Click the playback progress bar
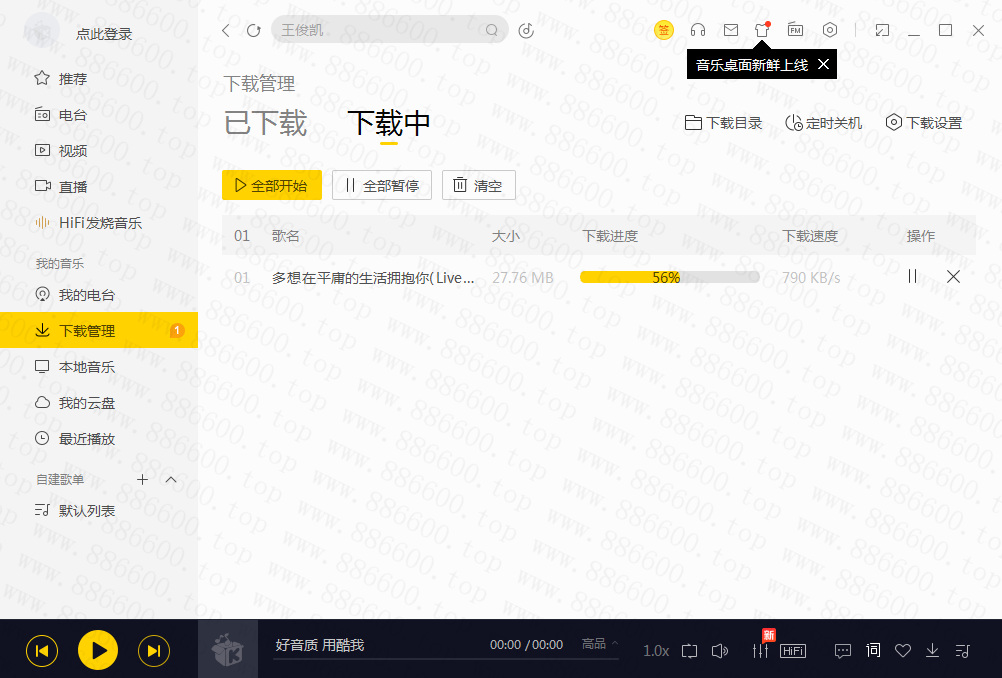Image resolution: width=1002 pixels, height=678 pixels. pos(445,658)
